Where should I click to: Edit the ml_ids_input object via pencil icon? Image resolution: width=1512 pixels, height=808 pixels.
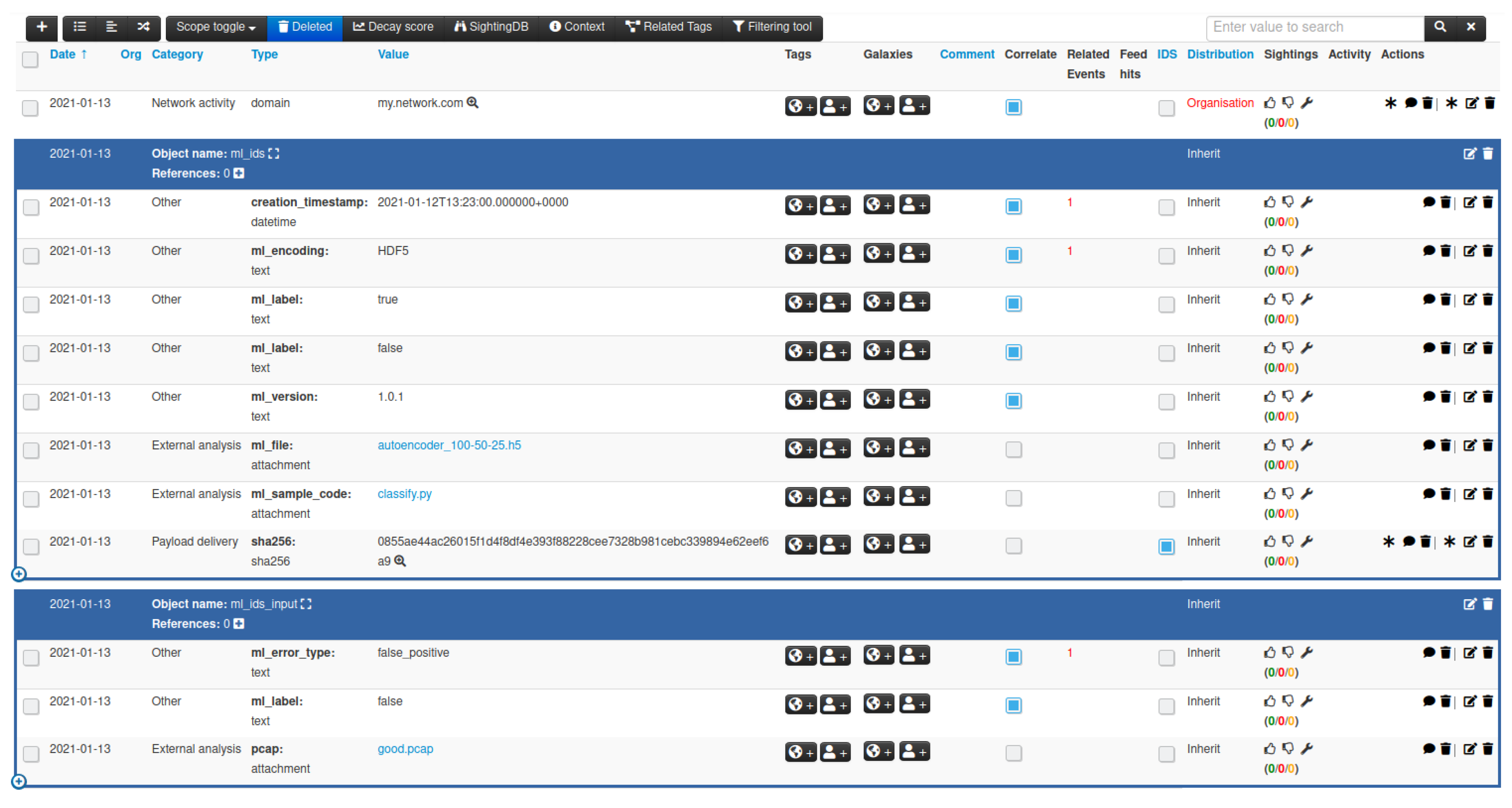[1469, 604]
